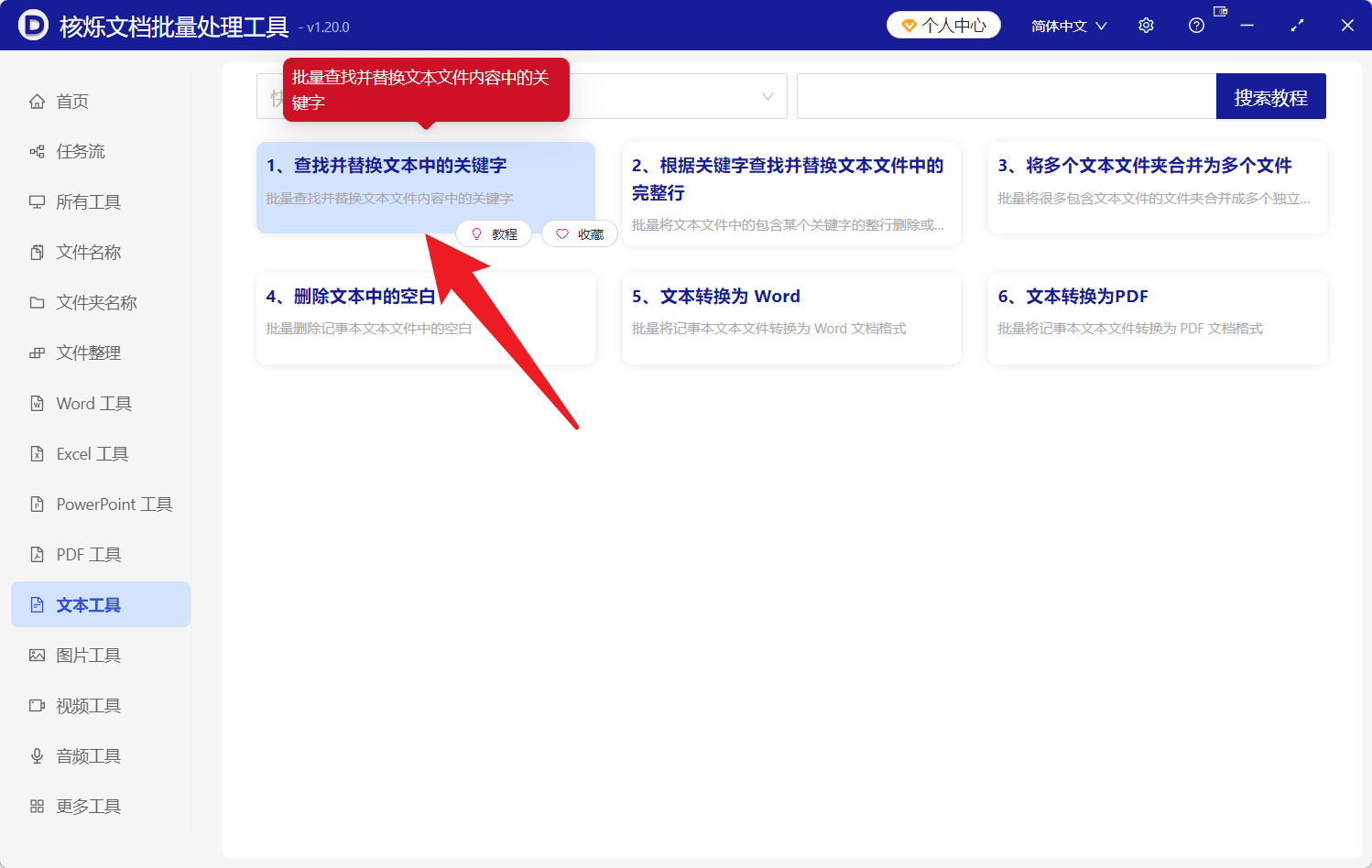Open the help question mark icon
Viewport: 1372px width, 868px height.
[1196, 25]
